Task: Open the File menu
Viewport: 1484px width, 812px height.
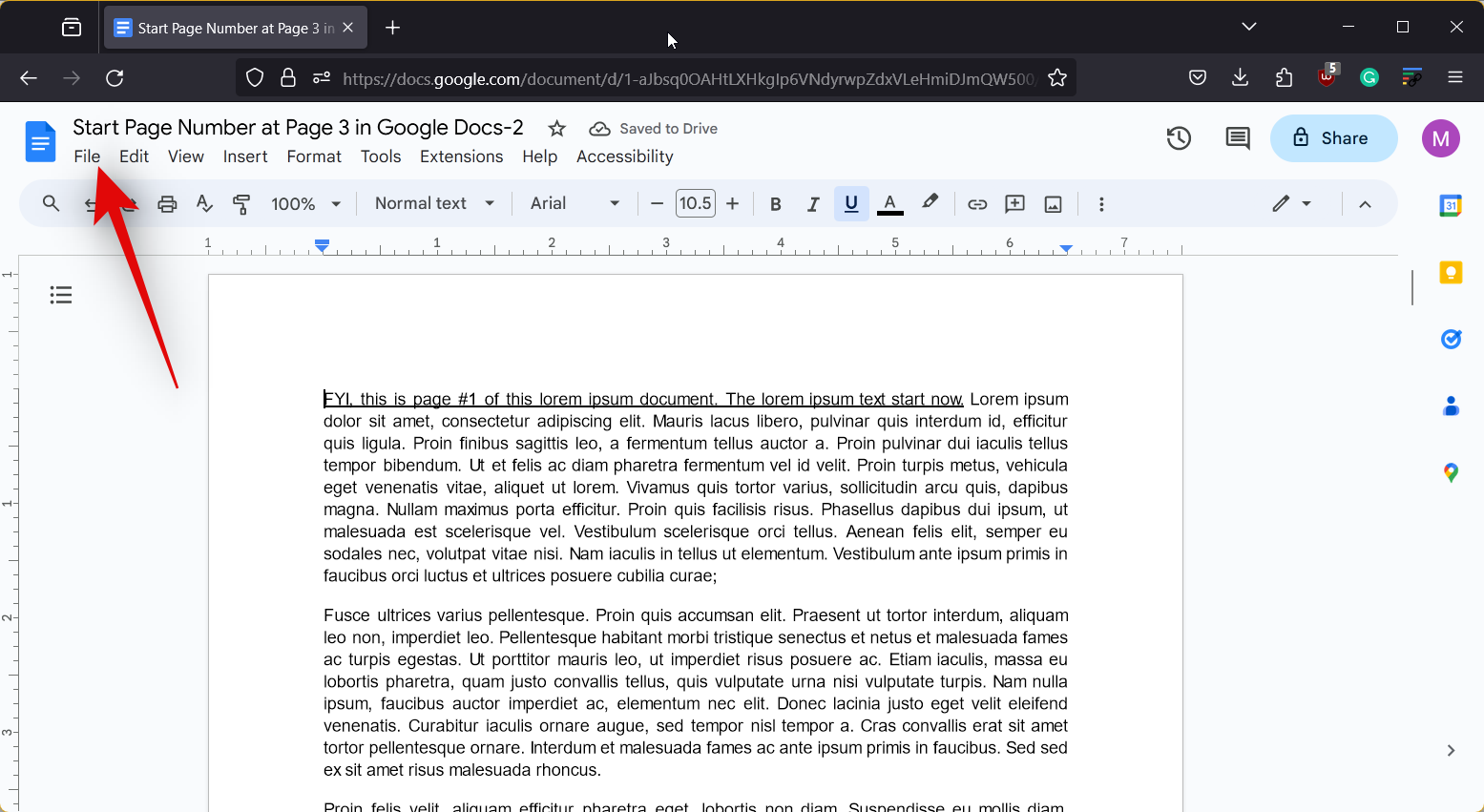Action: tap(87, 156)
